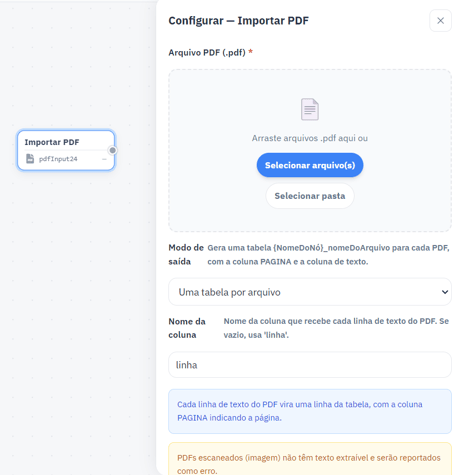Click the PDF file icon in the node
This screenshot has width=459, height=475.
(30, 159)
